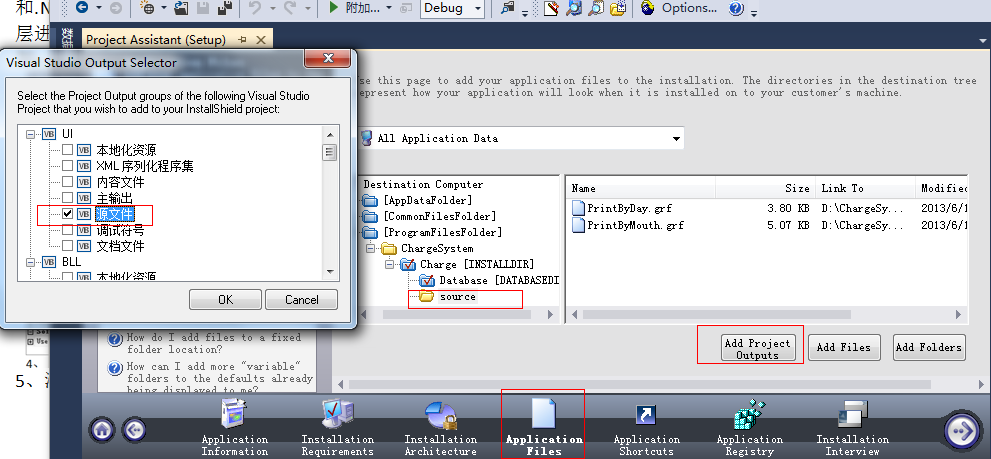991x459 pixels.
Task: Close the Project Assistant (Setup) tab
Action: (261, 39)
